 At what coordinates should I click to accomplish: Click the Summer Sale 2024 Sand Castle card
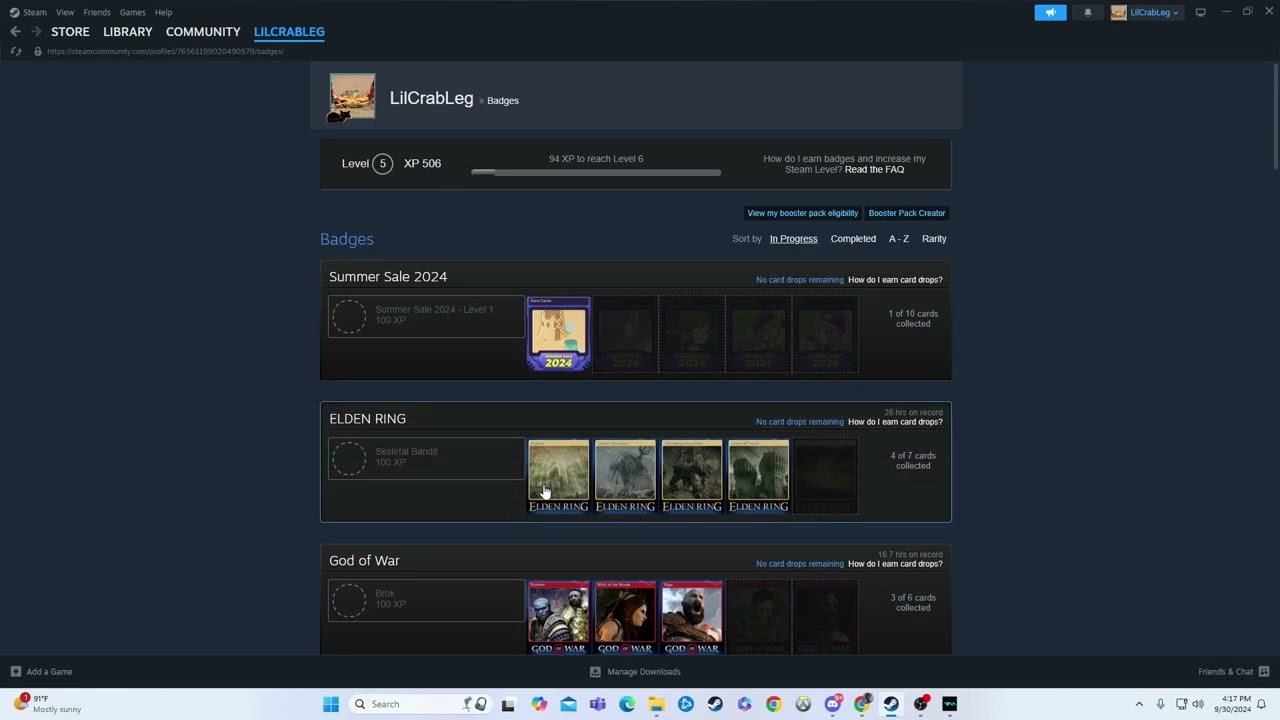pos(558,334)
